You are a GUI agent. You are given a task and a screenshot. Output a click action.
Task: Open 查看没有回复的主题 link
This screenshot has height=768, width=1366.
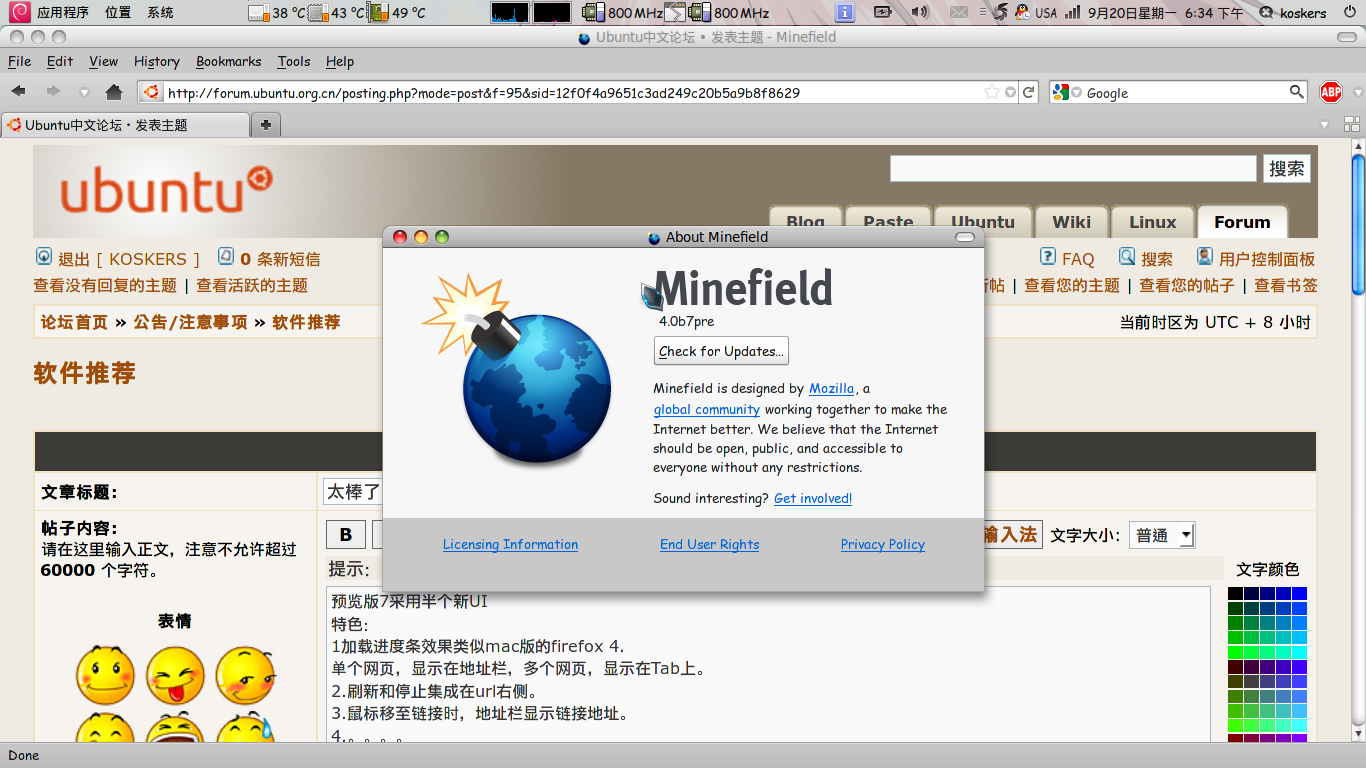(105, 285)
